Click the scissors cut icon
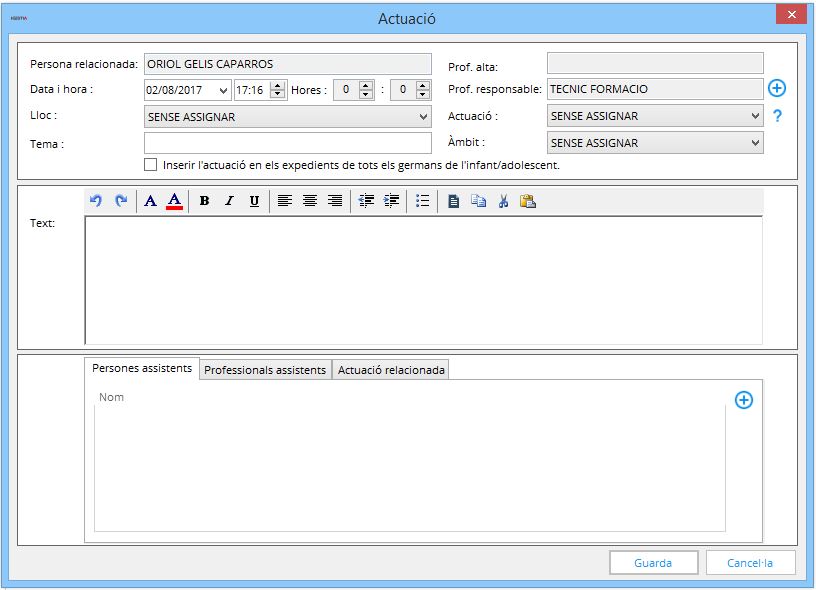This screenshot has height=590, width=816. (x=503, y=201)
